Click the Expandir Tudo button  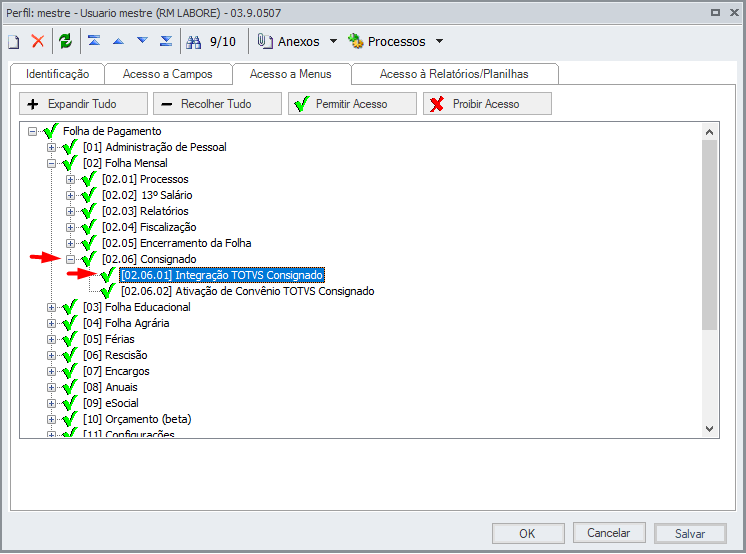(x=83, y=104)
